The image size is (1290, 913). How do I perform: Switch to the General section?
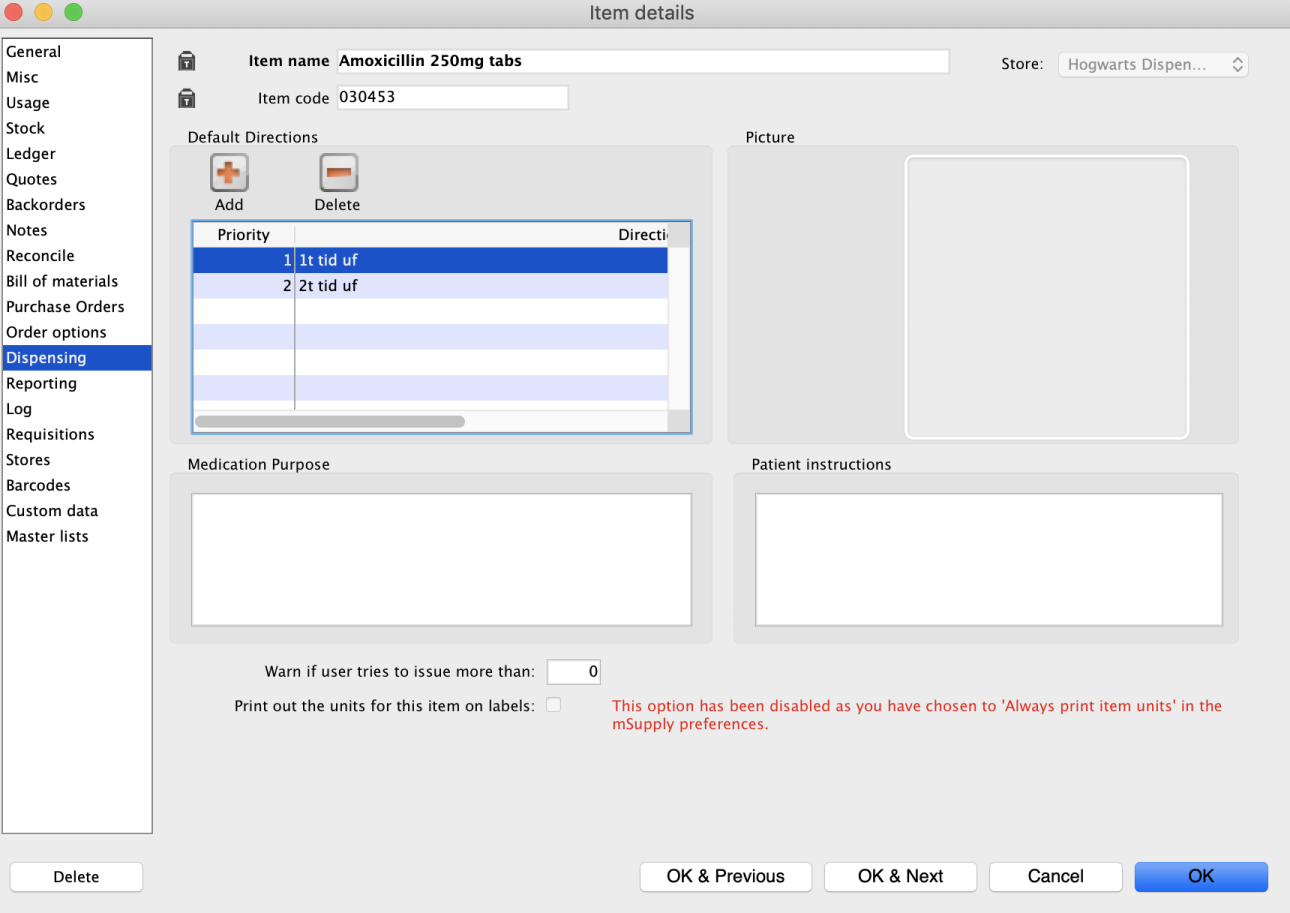click(x=34, y=52)
